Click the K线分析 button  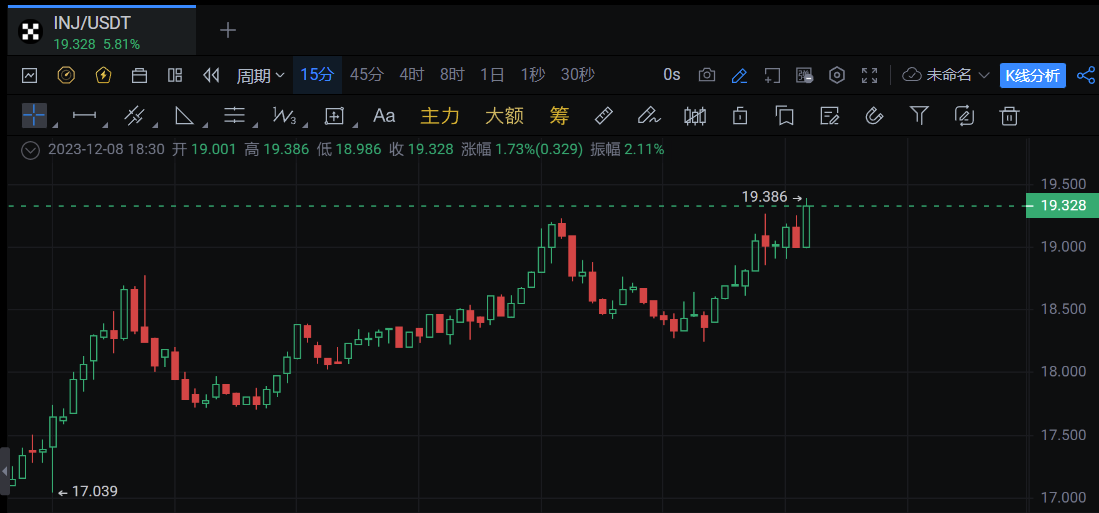pos(1033,75)
